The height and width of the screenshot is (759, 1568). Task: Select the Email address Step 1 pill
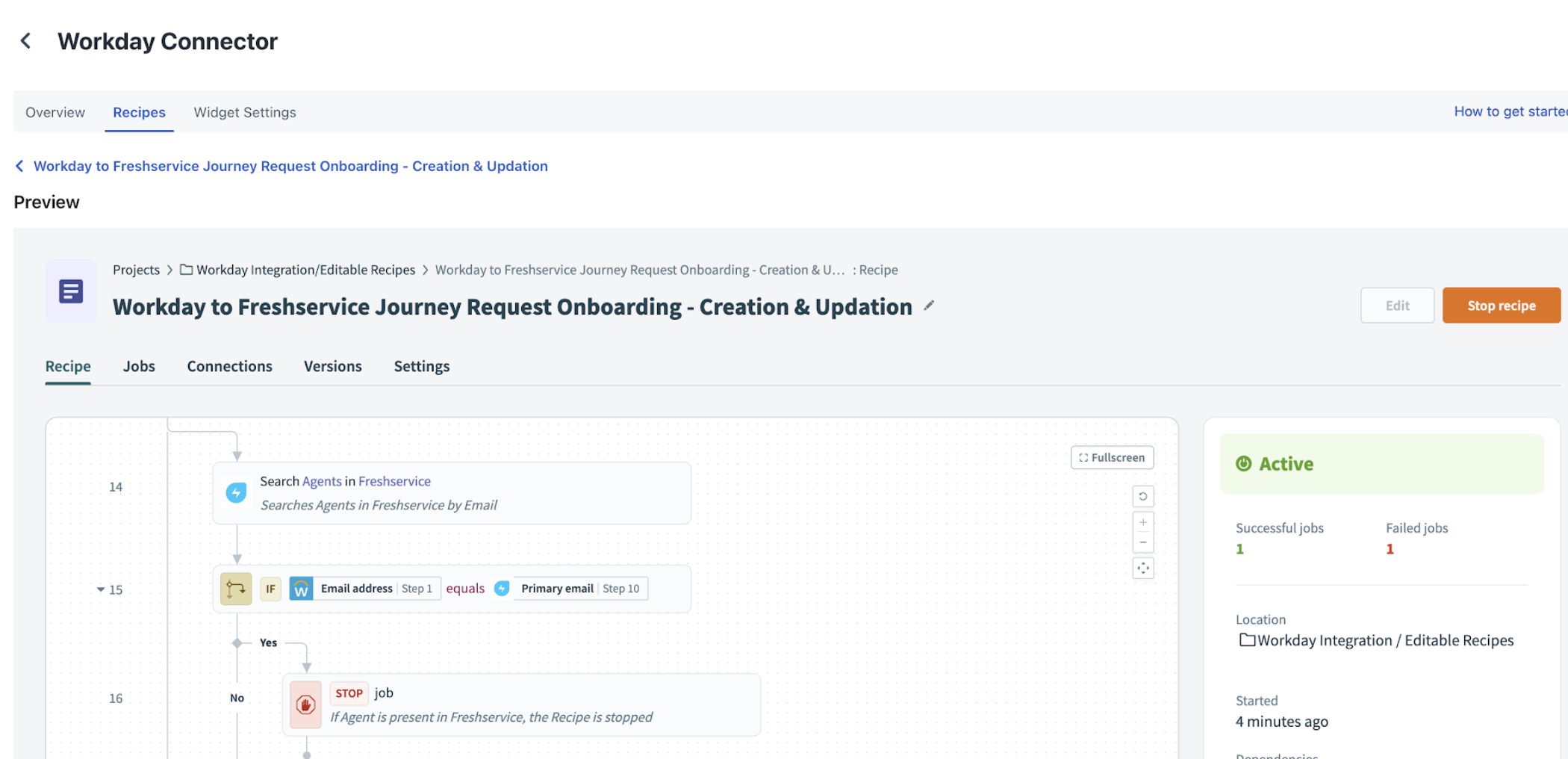(x=376, y=589)
